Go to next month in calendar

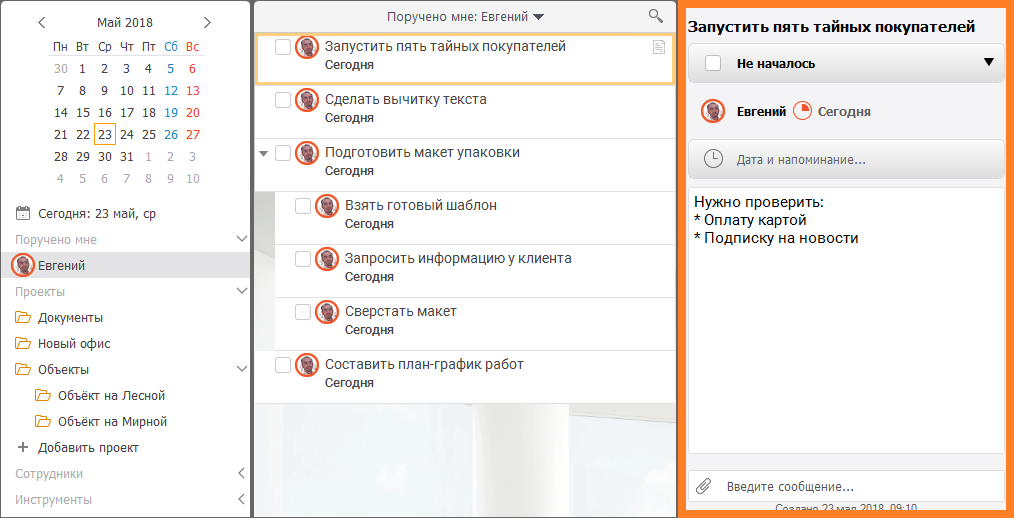click(x=207, y=23)
